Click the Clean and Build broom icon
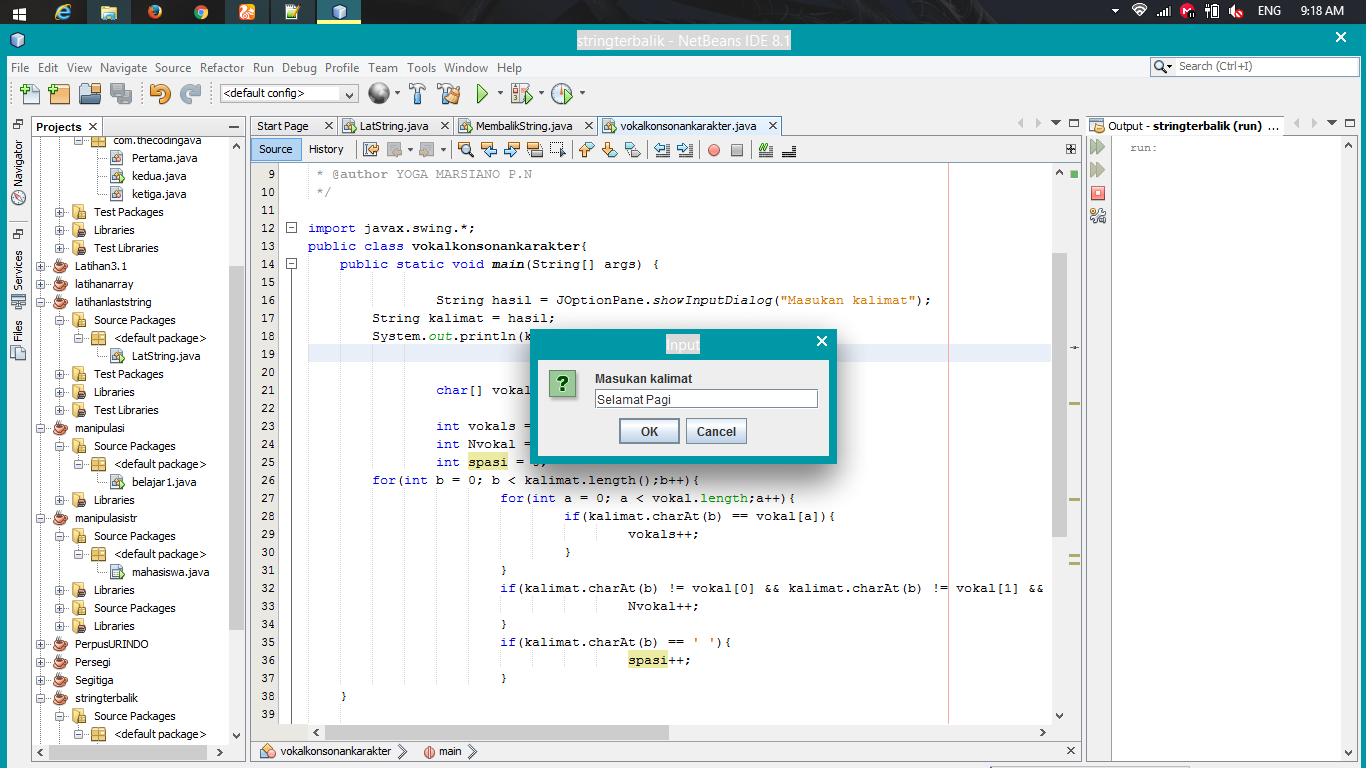The image size is (1366, 768). tap(449, 94)
